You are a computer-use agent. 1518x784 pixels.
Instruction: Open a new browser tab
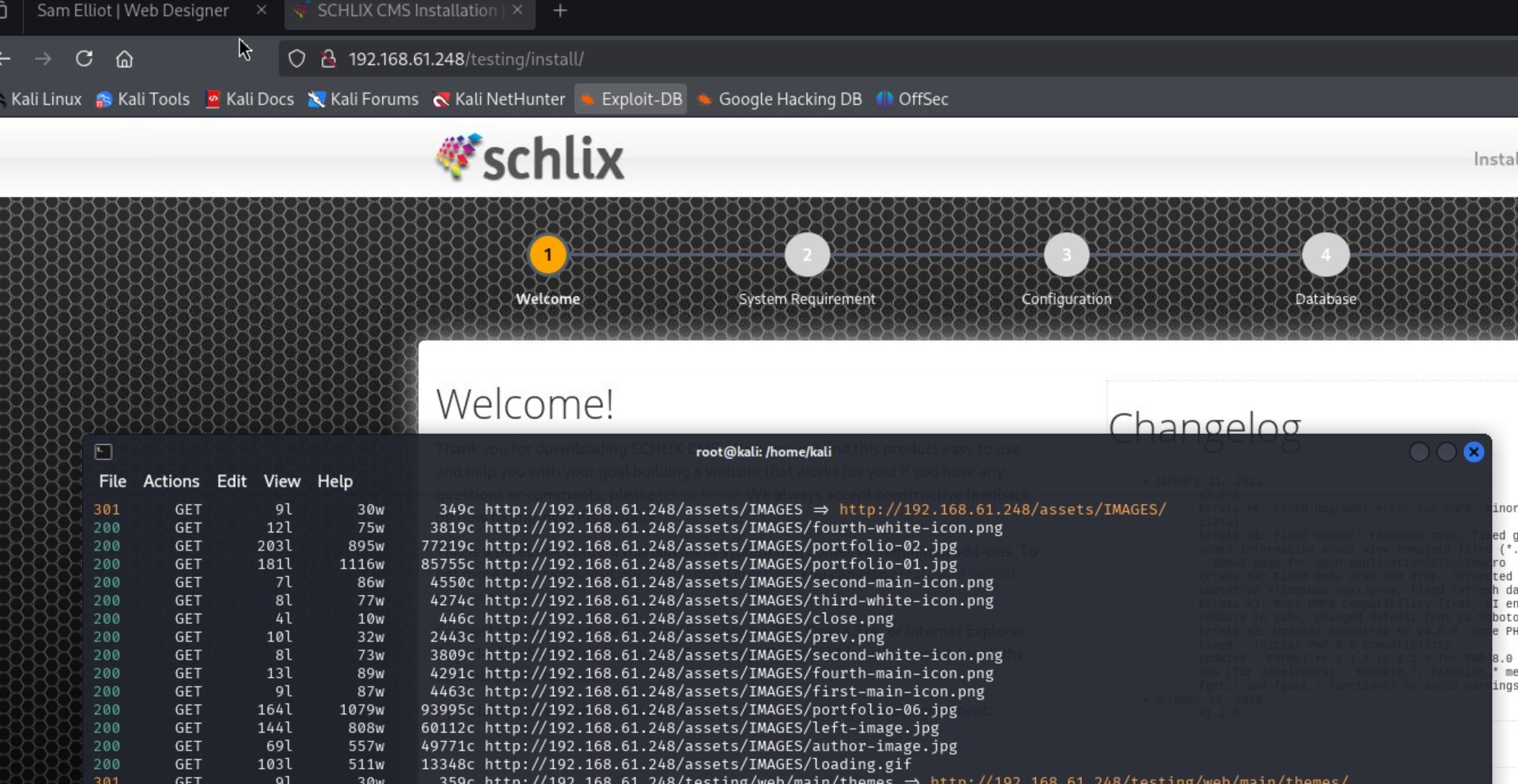point(560,11)
